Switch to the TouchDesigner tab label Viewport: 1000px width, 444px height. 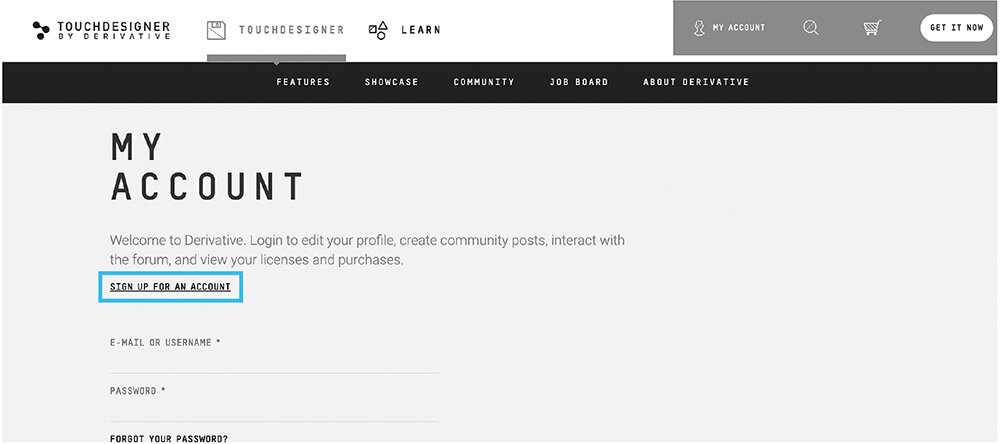(x=291, y=30)
